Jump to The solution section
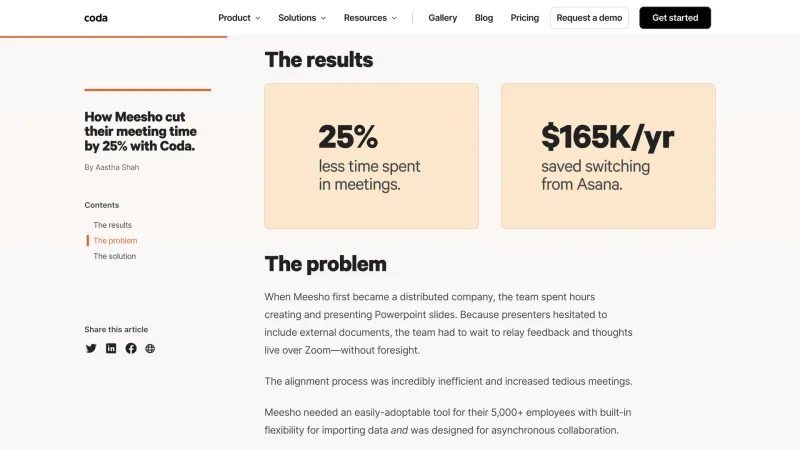 point(114,256)
